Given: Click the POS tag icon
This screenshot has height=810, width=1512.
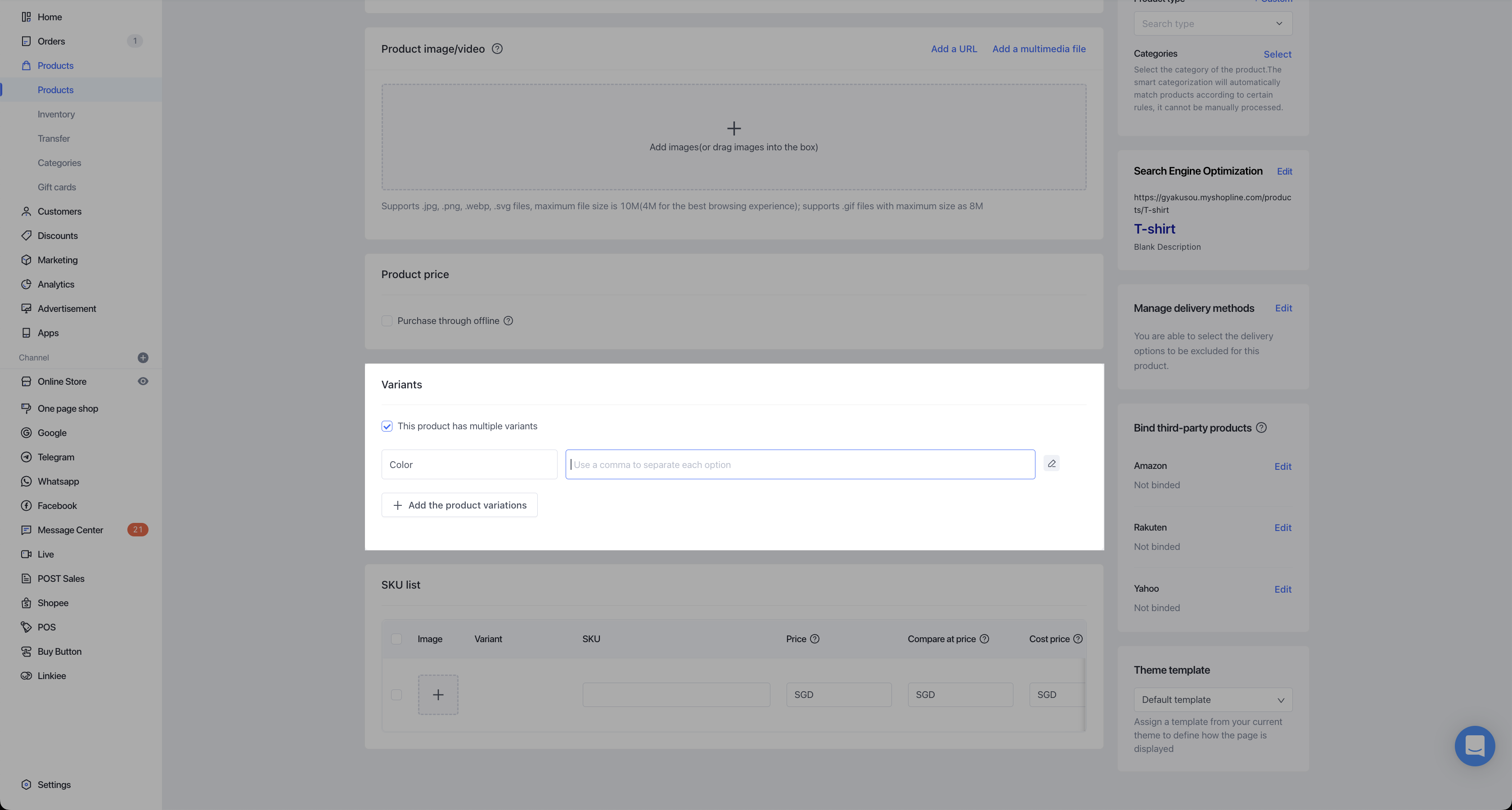Looking at the screenshot, I should pyautogui.click(x=26, y=627).
